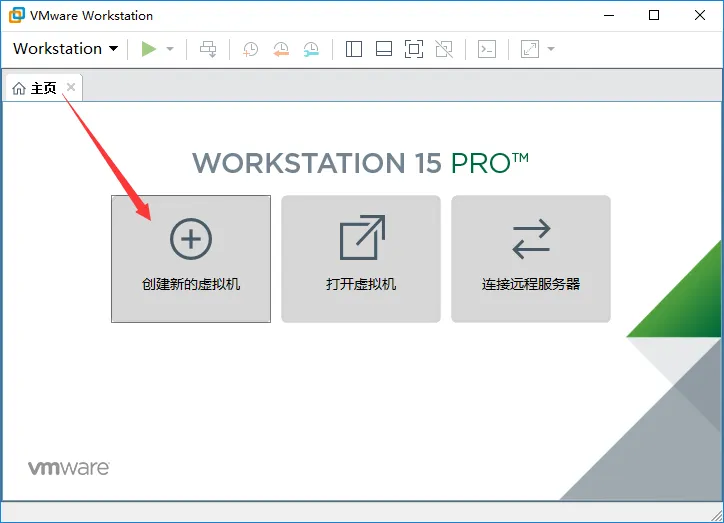This screenshot has height=523, width=724.
Task: Click the green power on play button
Action: point(149,49)
